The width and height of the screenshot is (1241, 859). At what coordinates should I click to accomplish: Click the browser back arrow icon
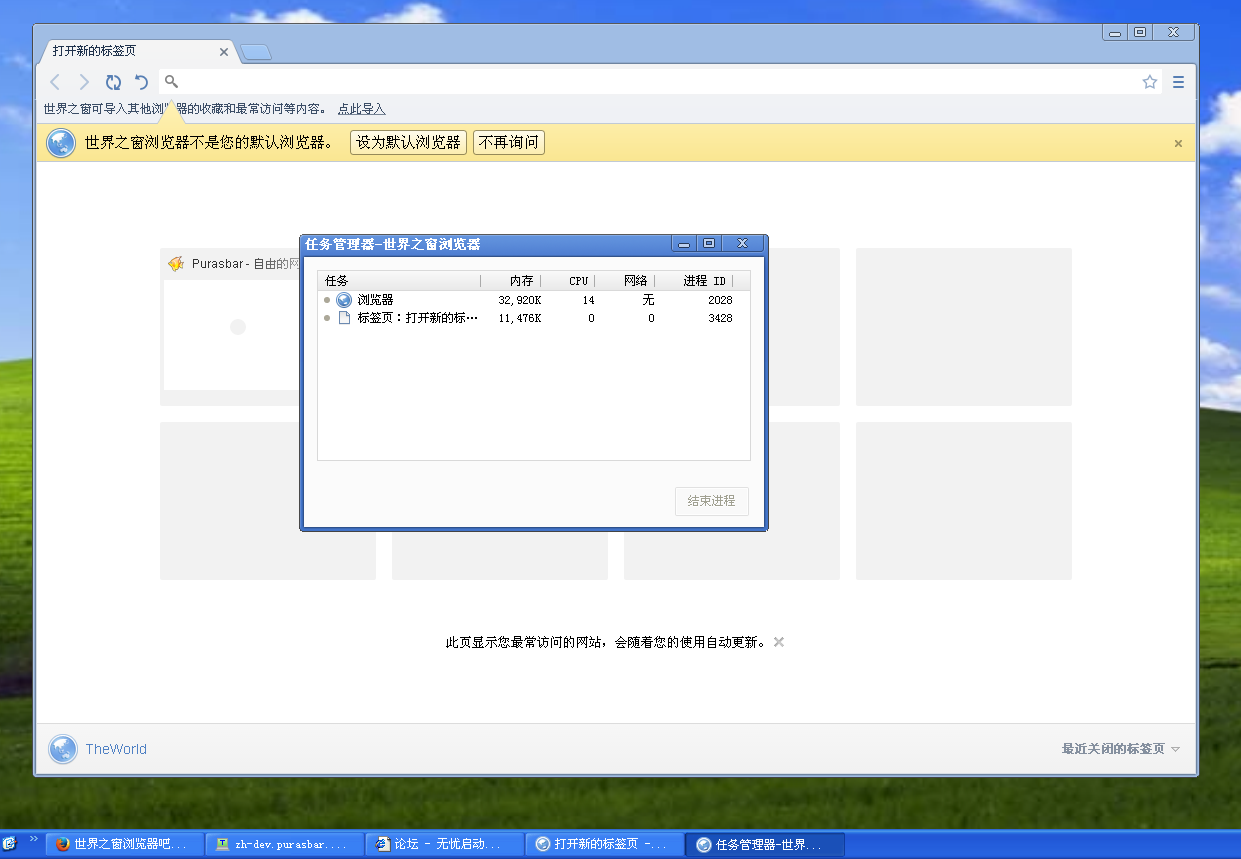[56, 82]
